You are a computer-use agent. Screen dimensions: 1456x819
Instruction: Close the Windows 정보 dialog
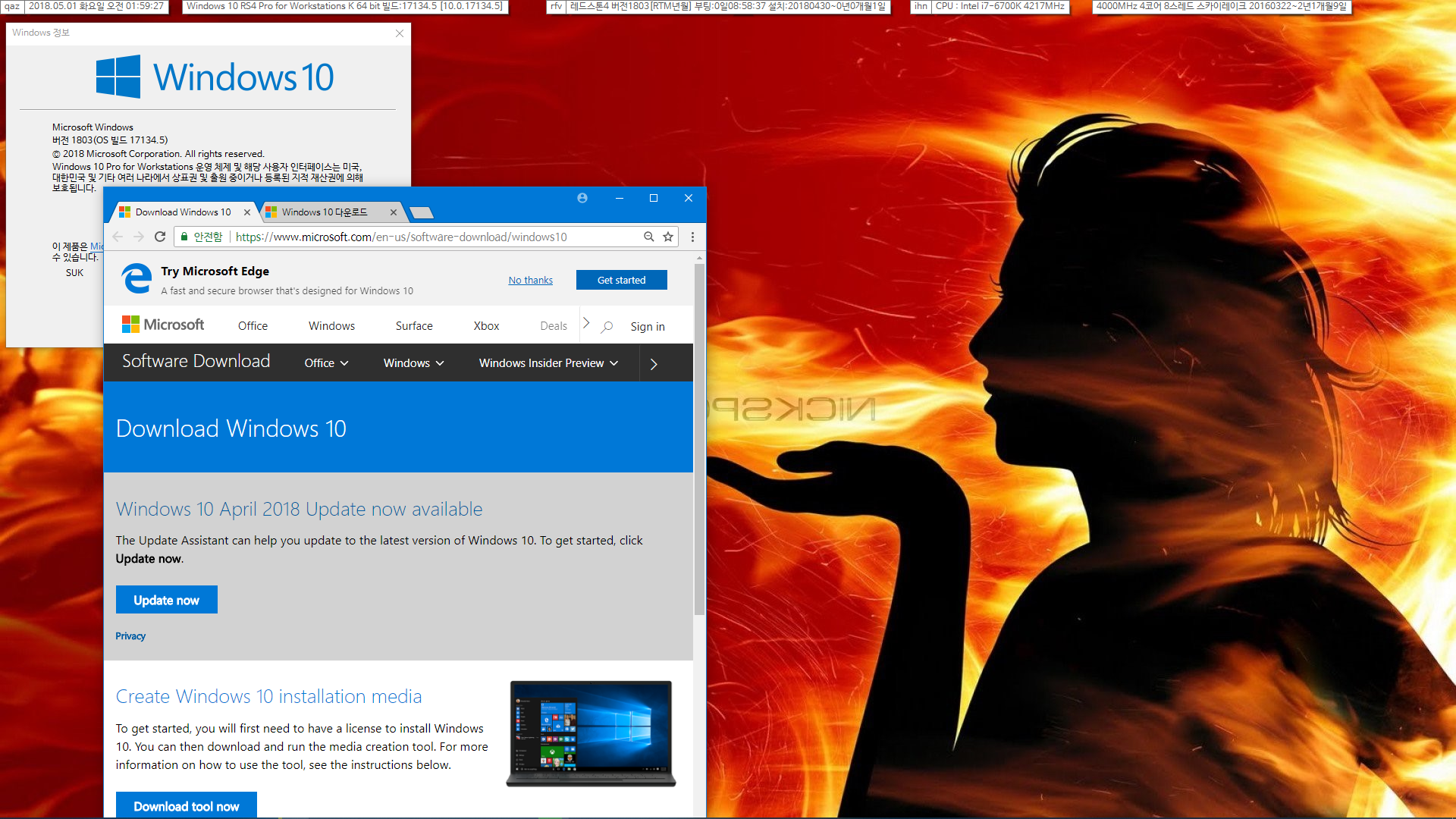click(x=400, y=33)
